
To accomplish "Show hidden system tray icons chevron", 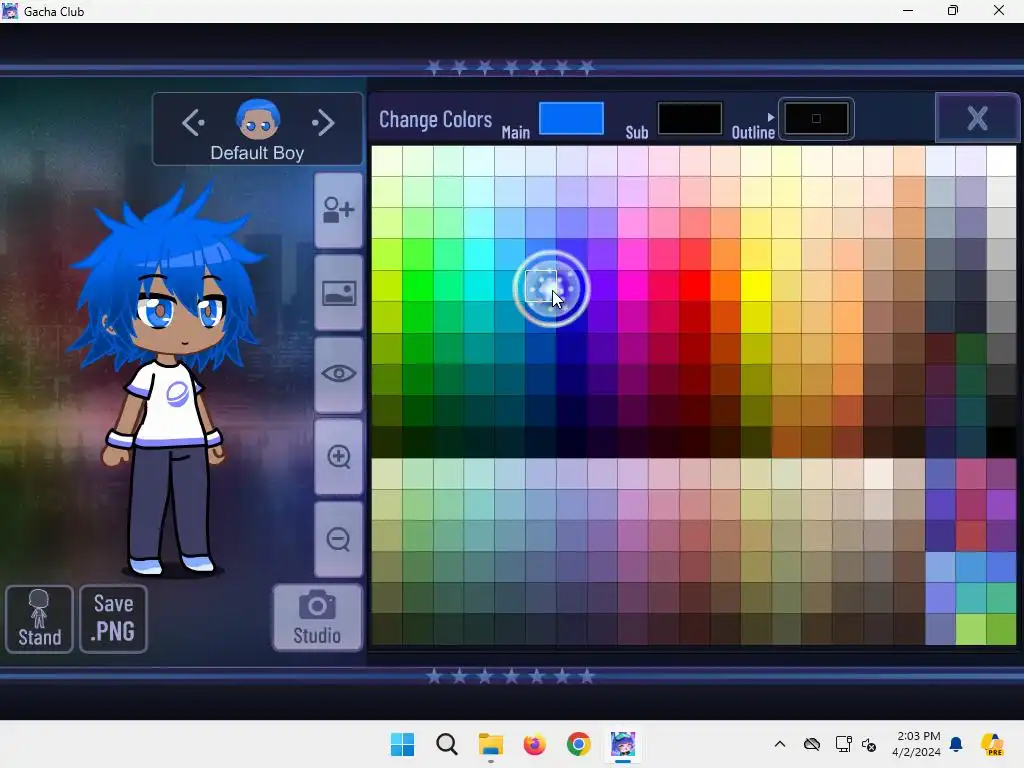I will [780, 744].
